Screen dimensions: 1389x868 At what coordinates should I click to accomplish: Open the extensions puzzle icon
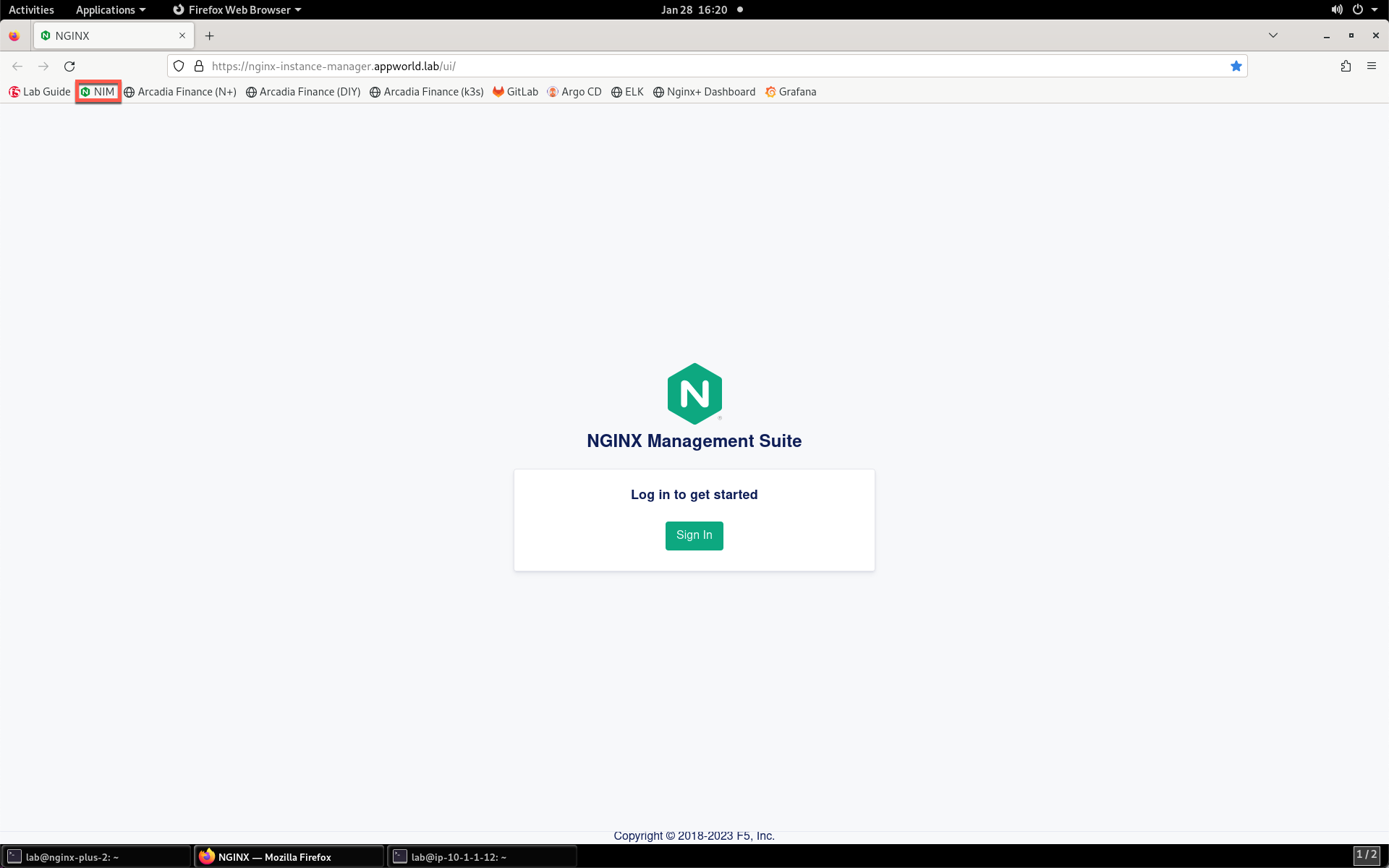coord(1346,67)
